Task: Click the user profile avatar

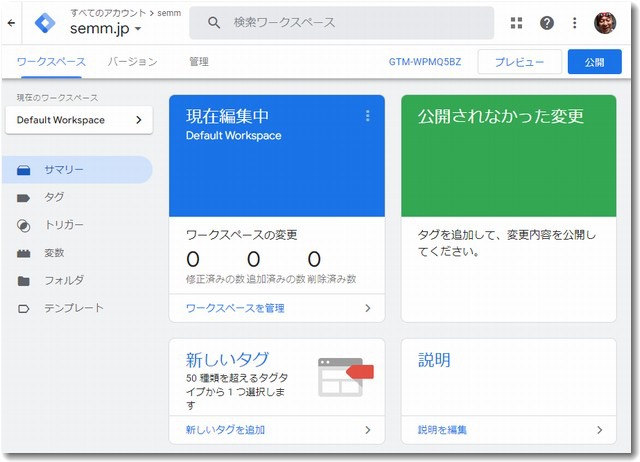Action: pos(604,23)
